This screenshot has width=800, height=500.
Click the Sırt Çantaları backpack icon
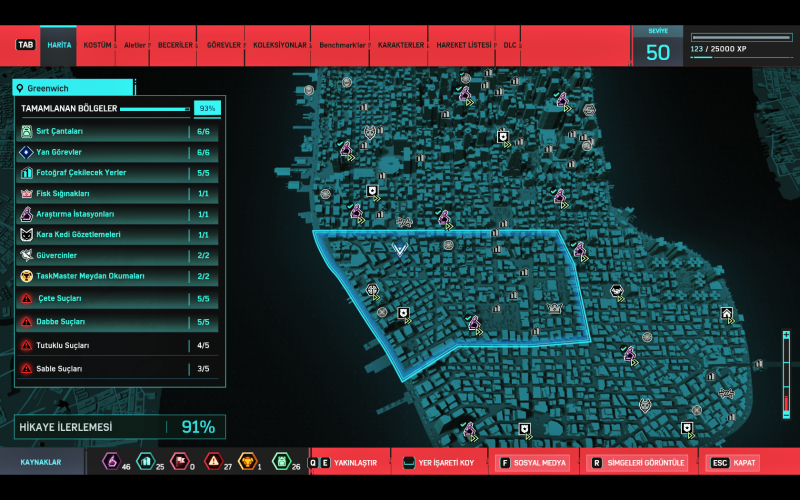(27, 132)
